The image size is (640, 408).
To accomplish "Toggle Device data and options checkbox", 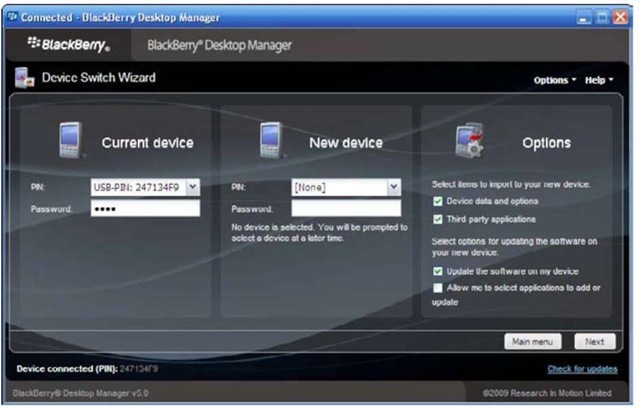I will [x=438, y=201].
